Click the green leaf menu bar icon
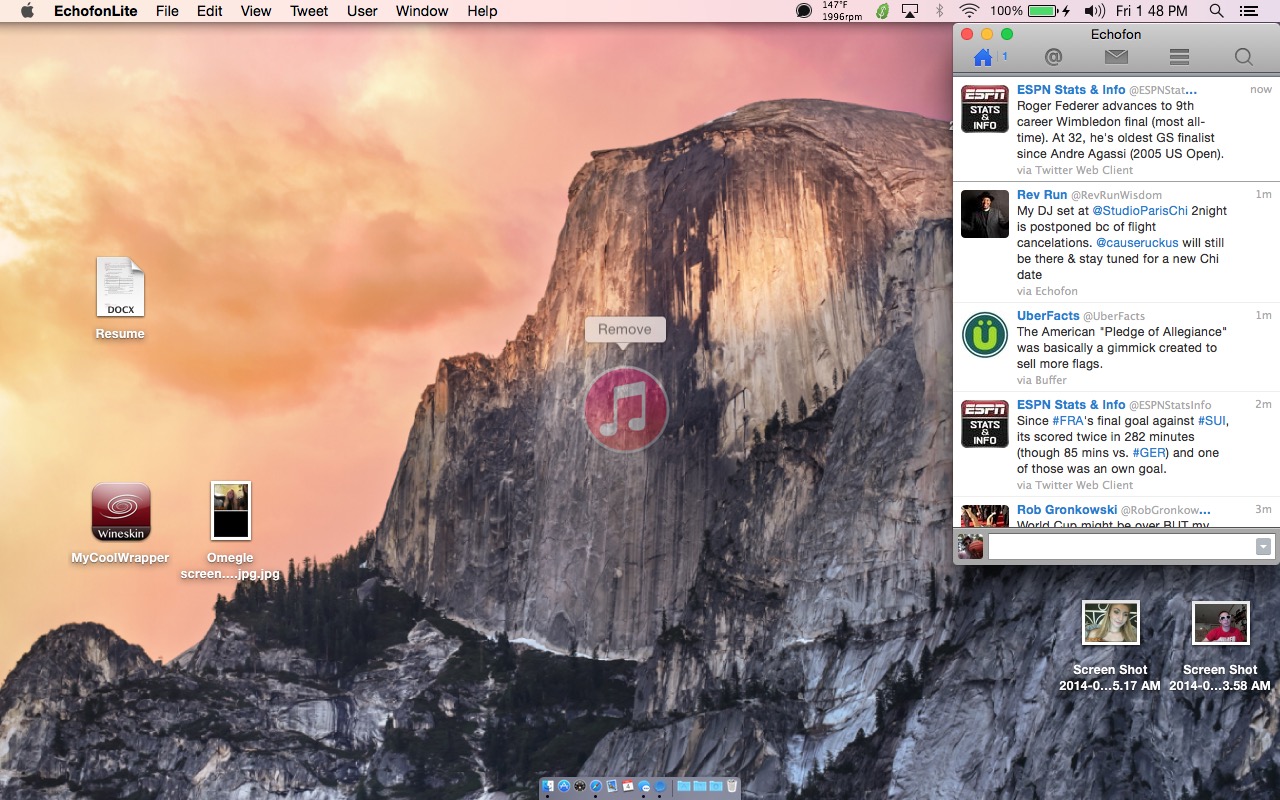This screenshot has width=1280, height=800. (x=882, y=11)
